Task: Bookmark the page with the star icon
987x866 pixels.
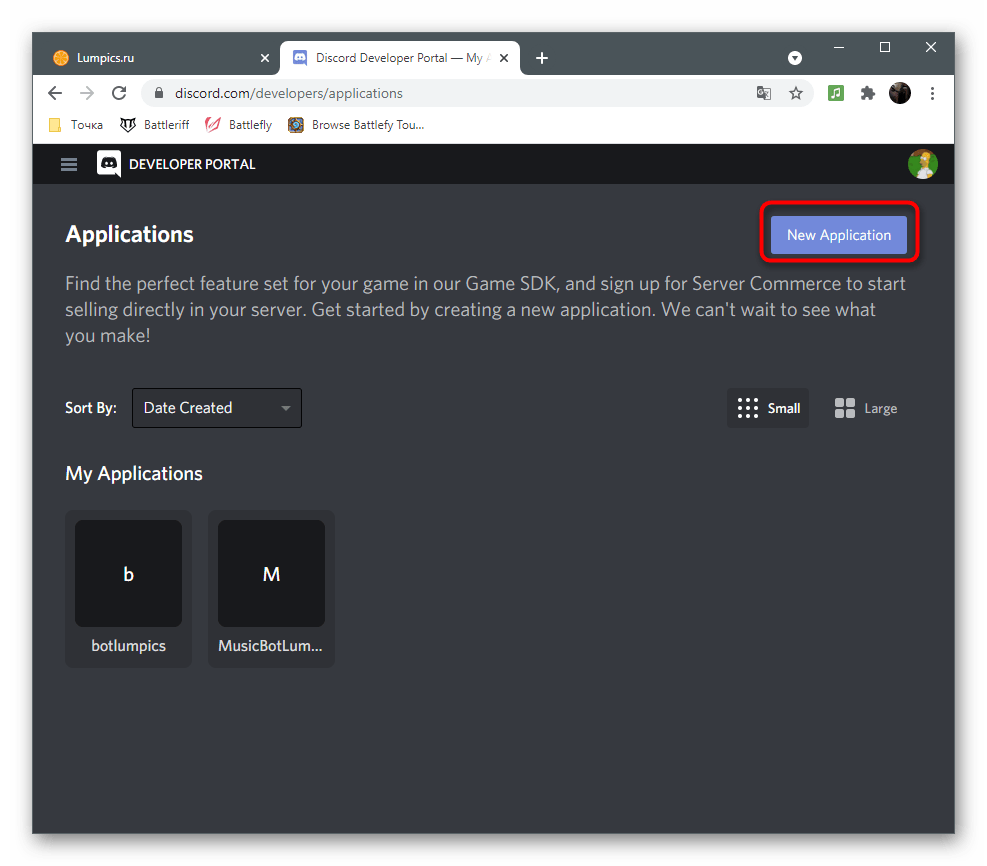Action: pos(796,92)
